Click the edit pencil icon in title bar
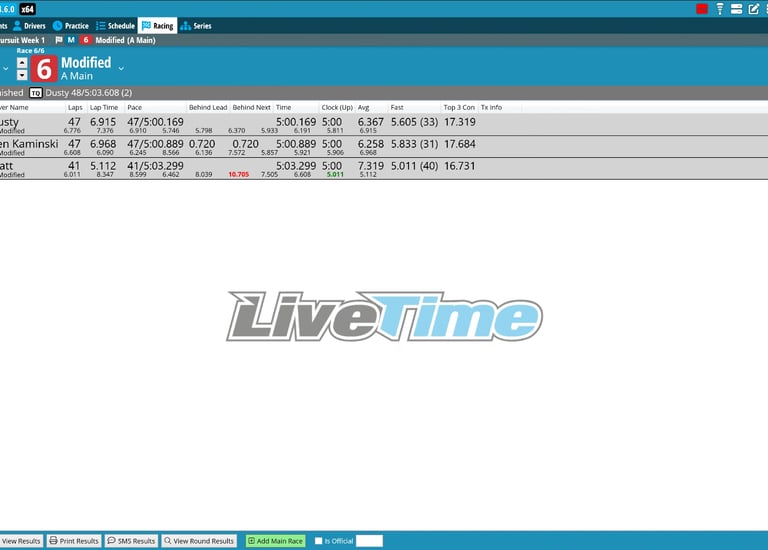This screenshot has height=550, width=768. tap(753, 9)
